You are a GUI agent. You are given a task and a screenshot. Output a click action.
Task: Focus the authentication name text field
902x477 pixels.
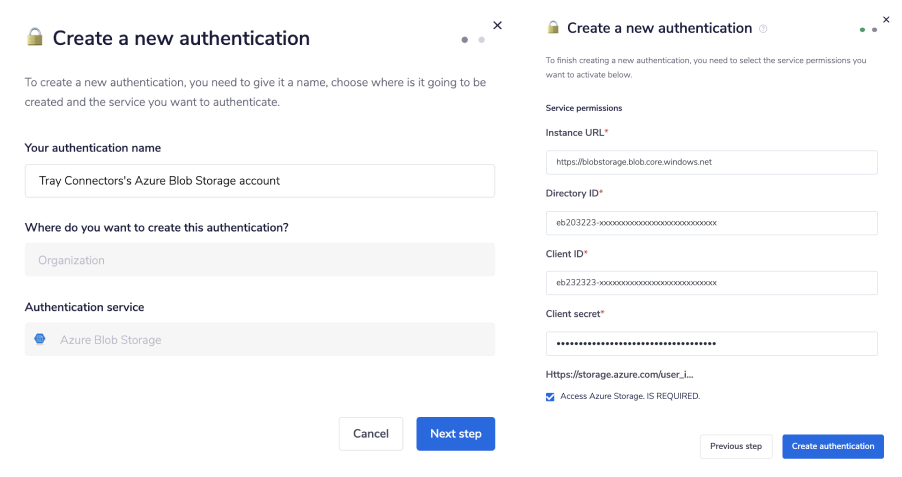point(259,181)
